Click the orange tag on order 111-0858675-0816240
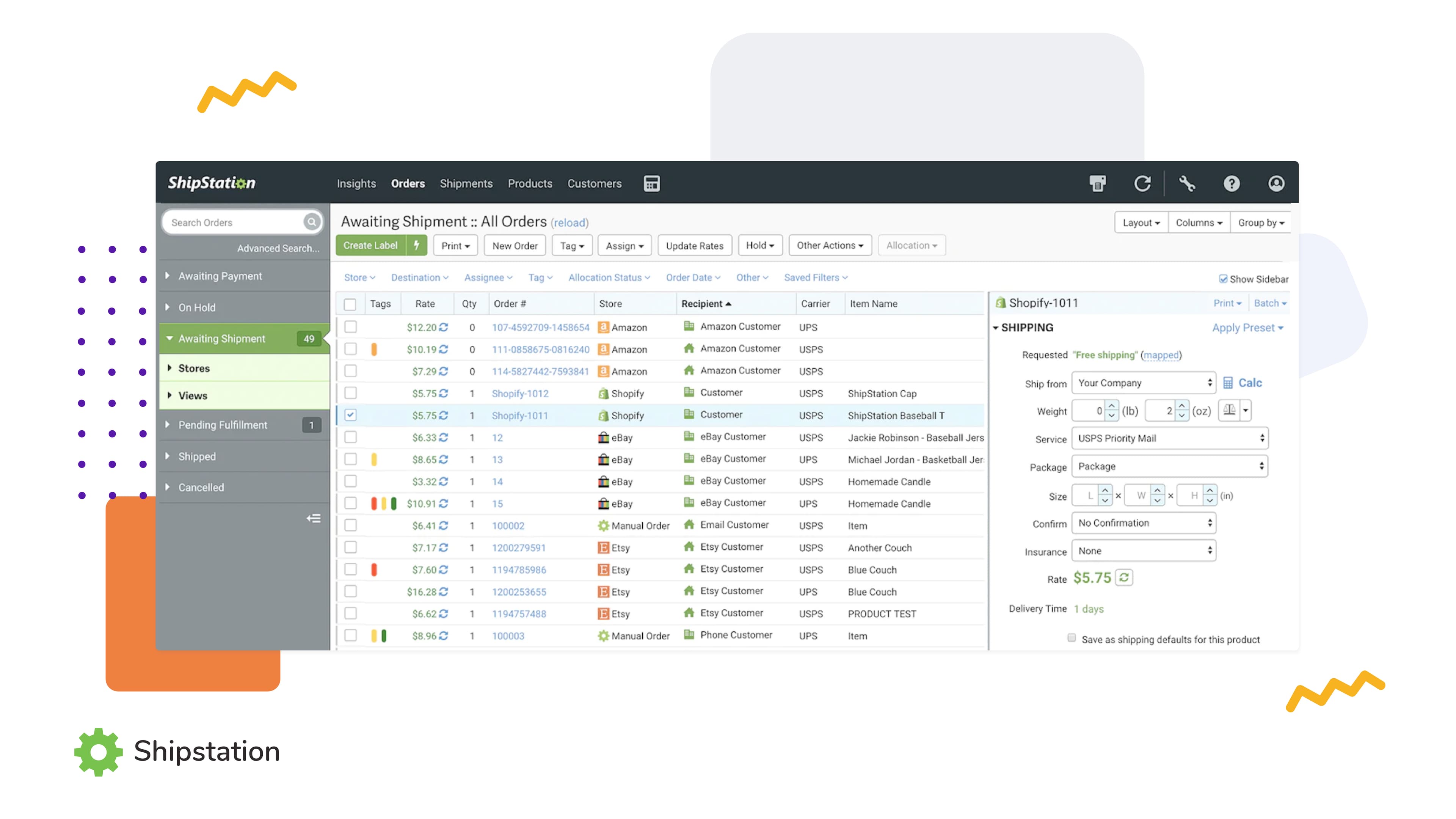Image resolution: width=1456 pixels, height=819 pixels. pos(373,349)
